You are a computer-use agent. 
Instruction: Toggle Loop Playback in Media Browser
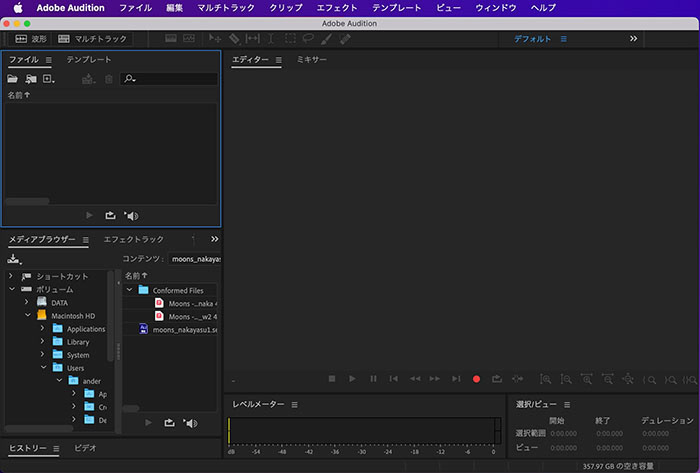(x=169, y=423)
